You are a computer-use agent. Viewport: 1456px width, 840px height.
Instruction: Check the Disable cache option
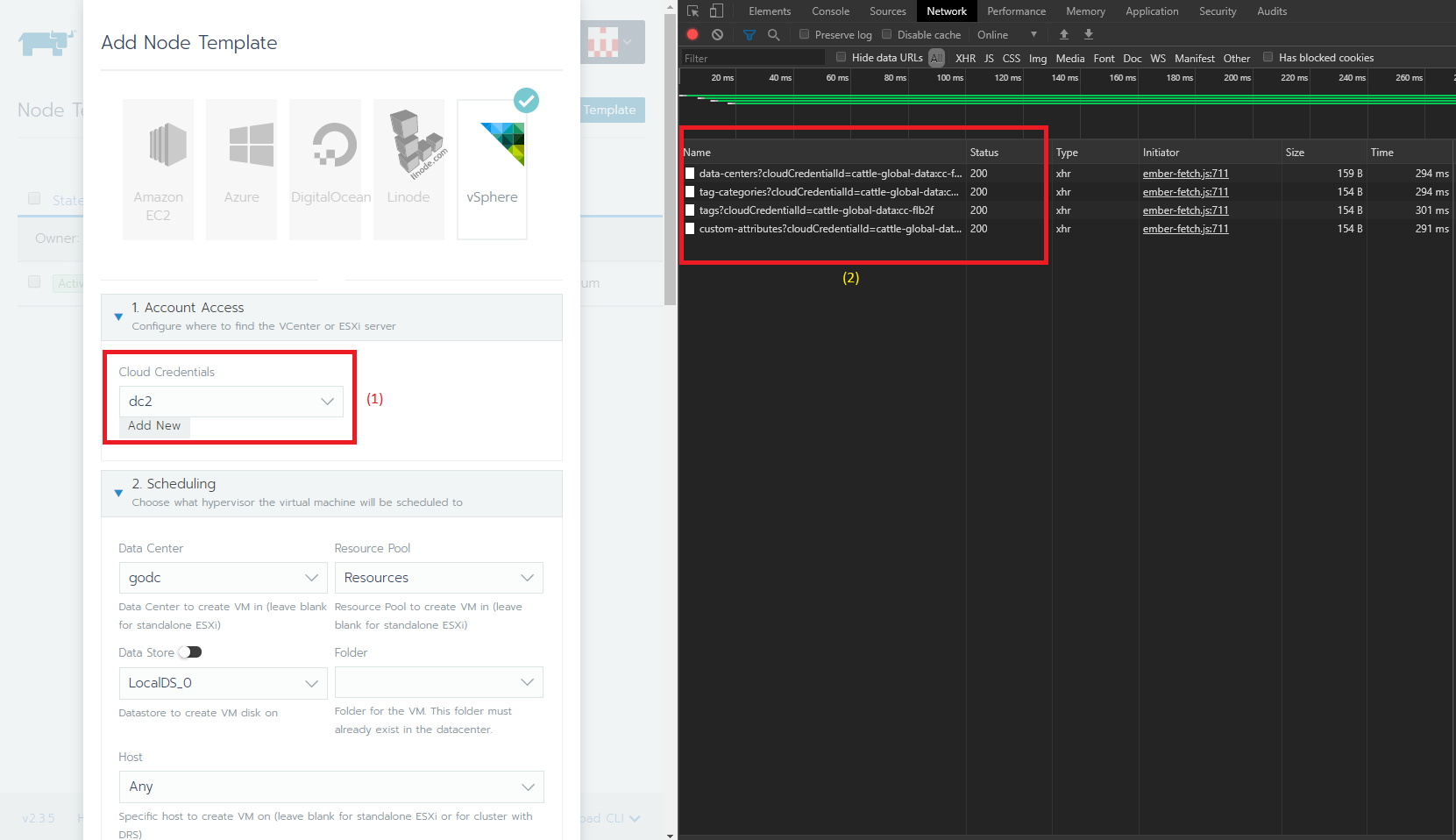click(x=886, y=34)
